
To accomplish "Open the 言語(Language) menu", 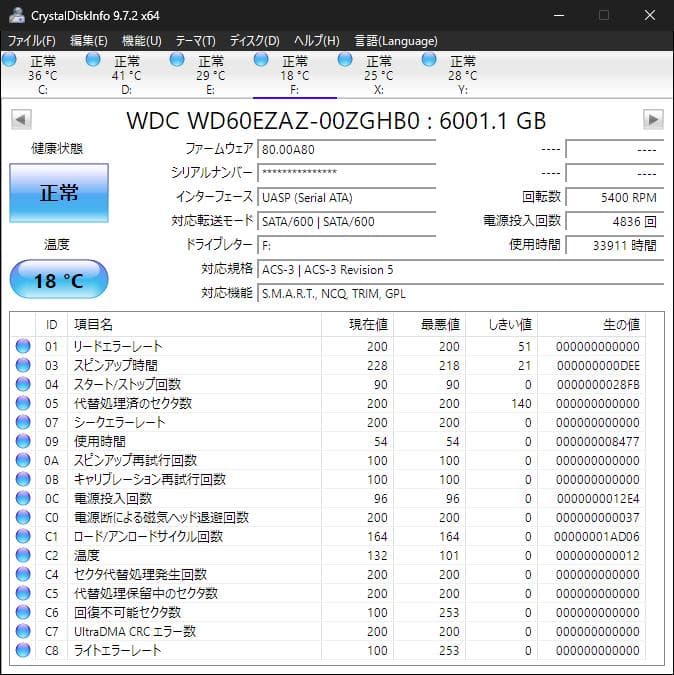I will pos(396,41).
